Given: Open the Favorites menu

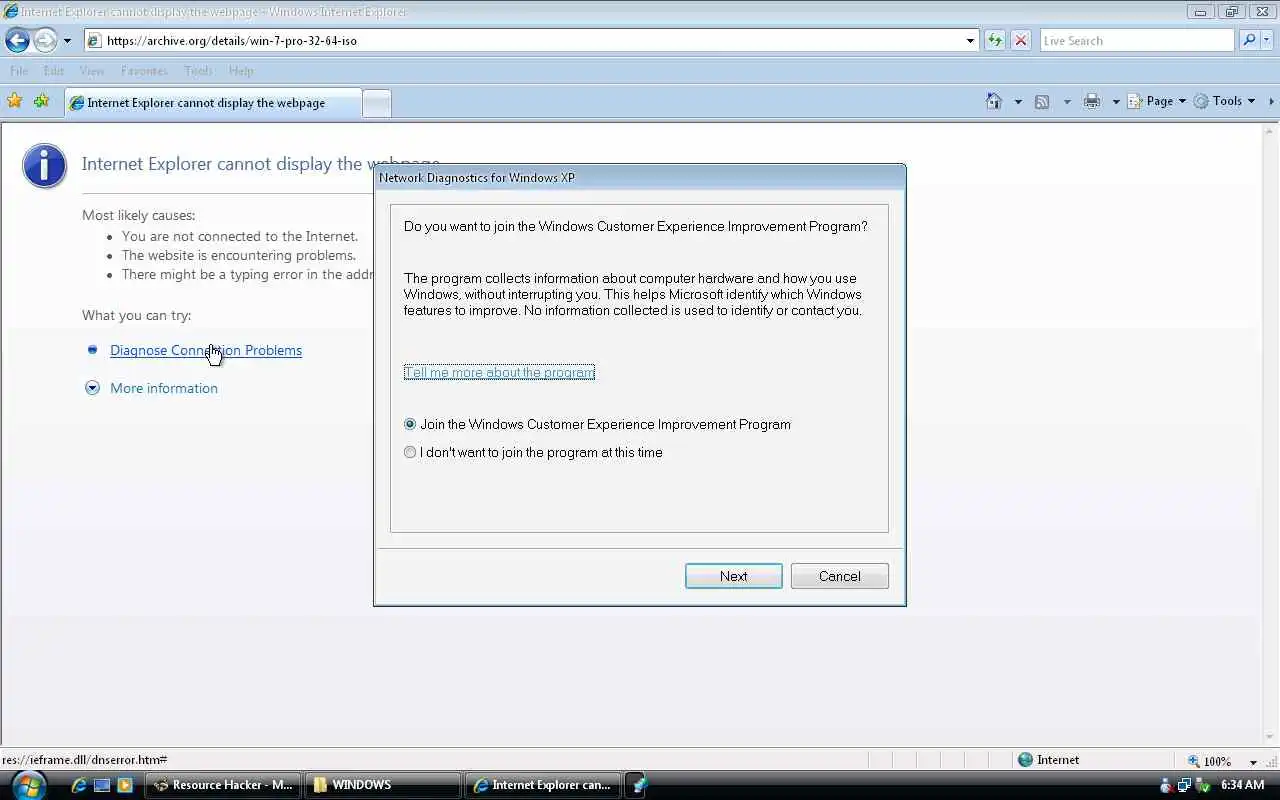Looking at the screenshot, I should point(144,71).
